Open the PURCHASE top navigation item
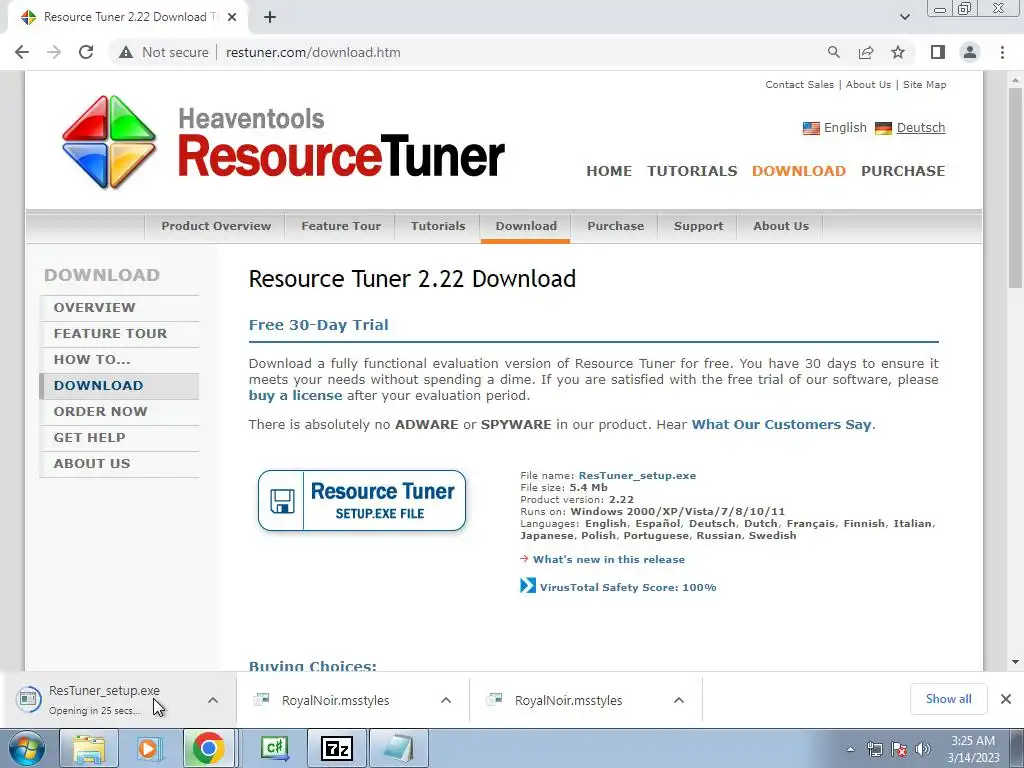 [x=903, y=171]
